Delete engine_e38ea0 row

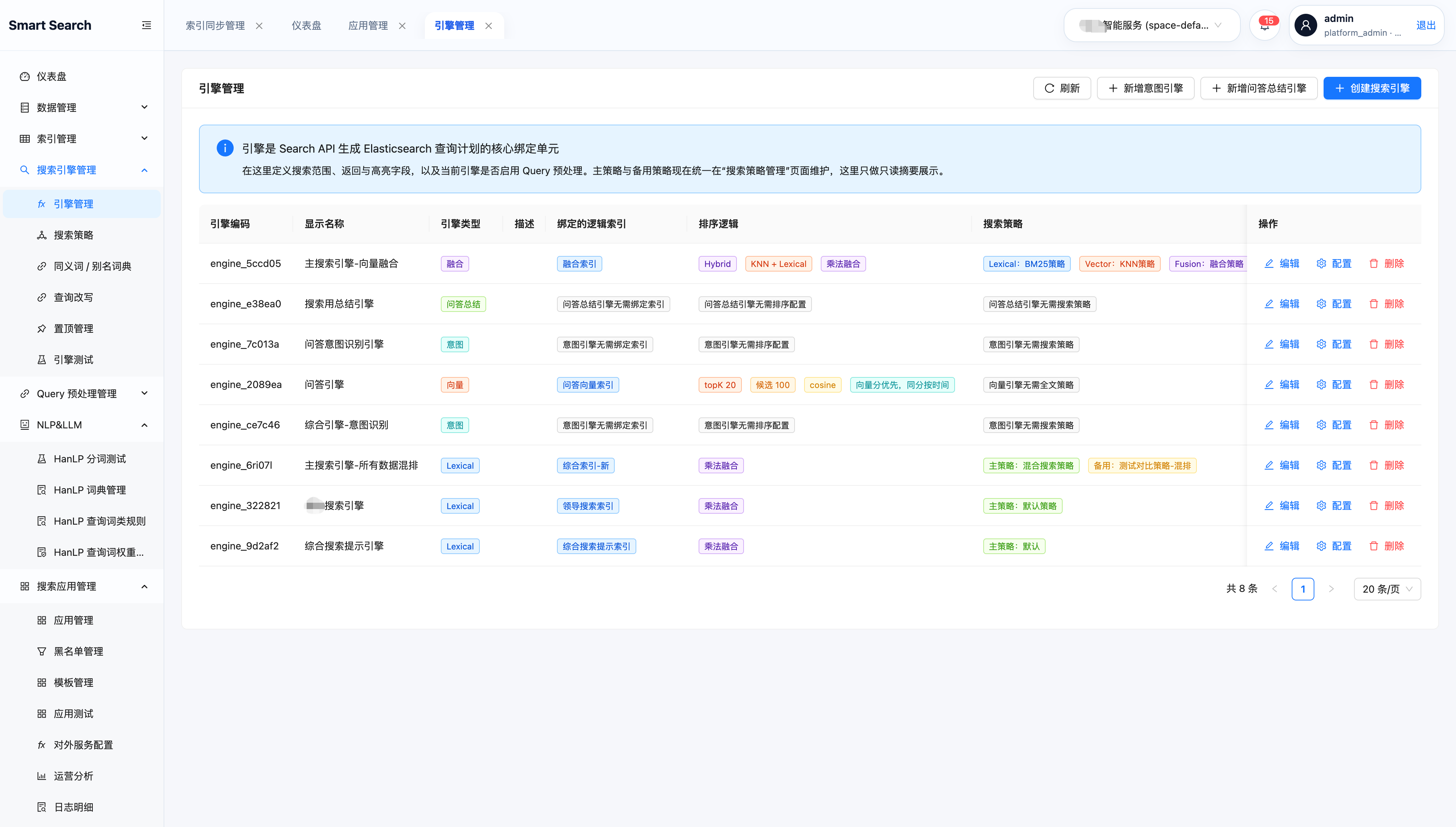coord(1386,304)
